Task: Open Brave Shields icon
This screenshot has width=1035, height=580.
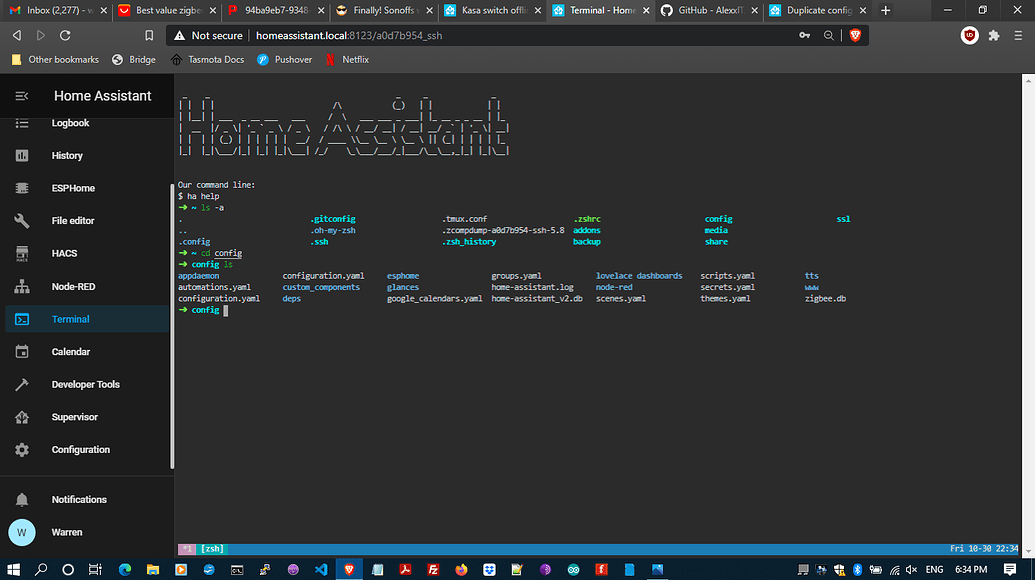Action: point(855,36)
